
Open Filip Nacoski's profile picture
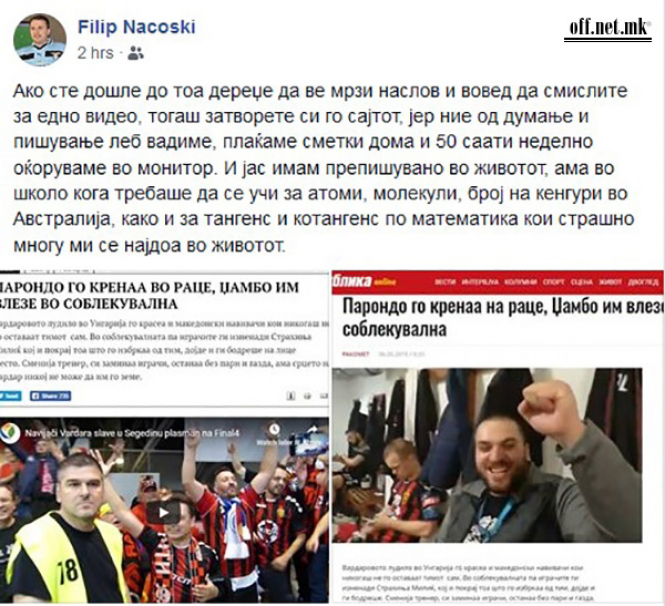point(40,40)
